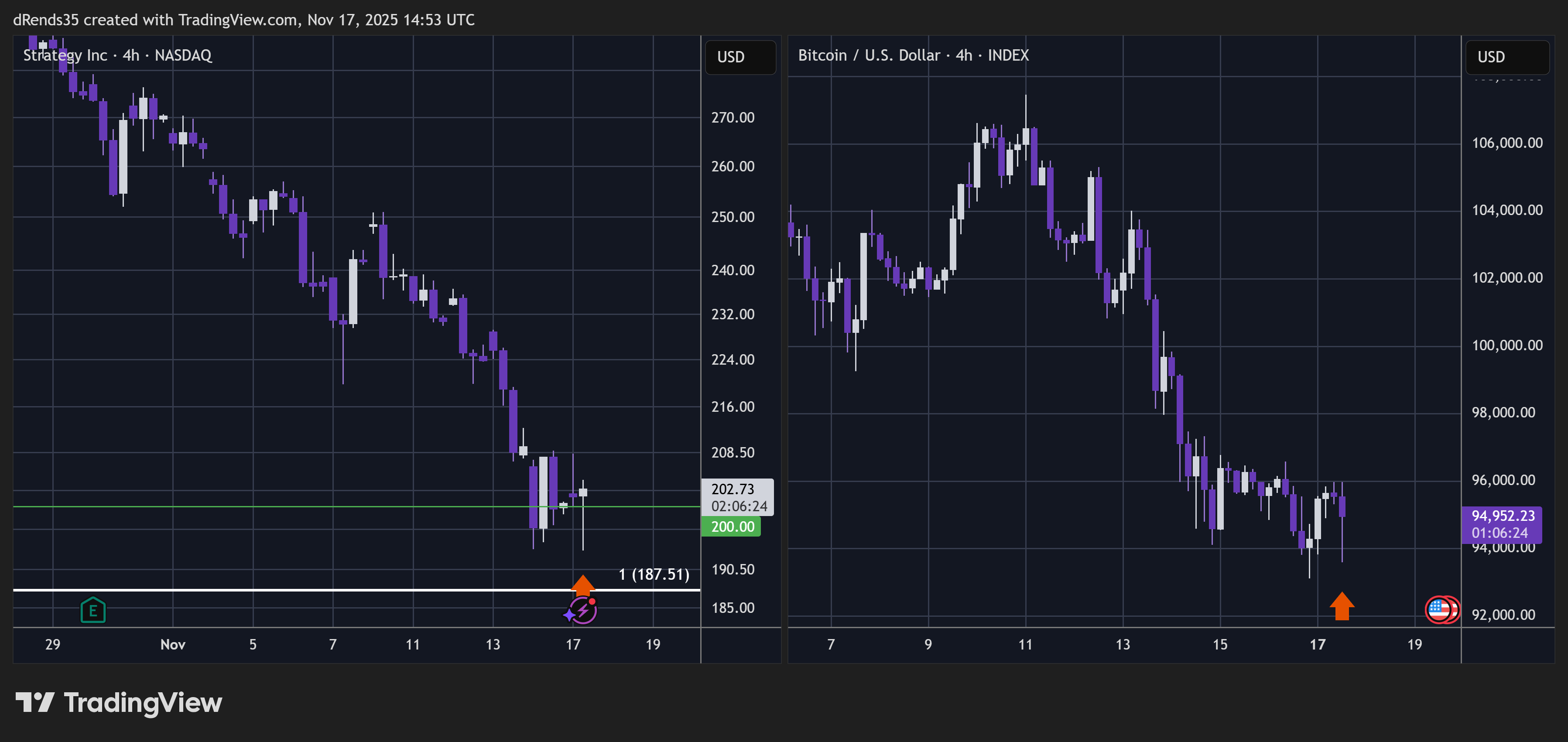Select the 202.73 current price label
The image size is (1568, 742).
(738, 497)
